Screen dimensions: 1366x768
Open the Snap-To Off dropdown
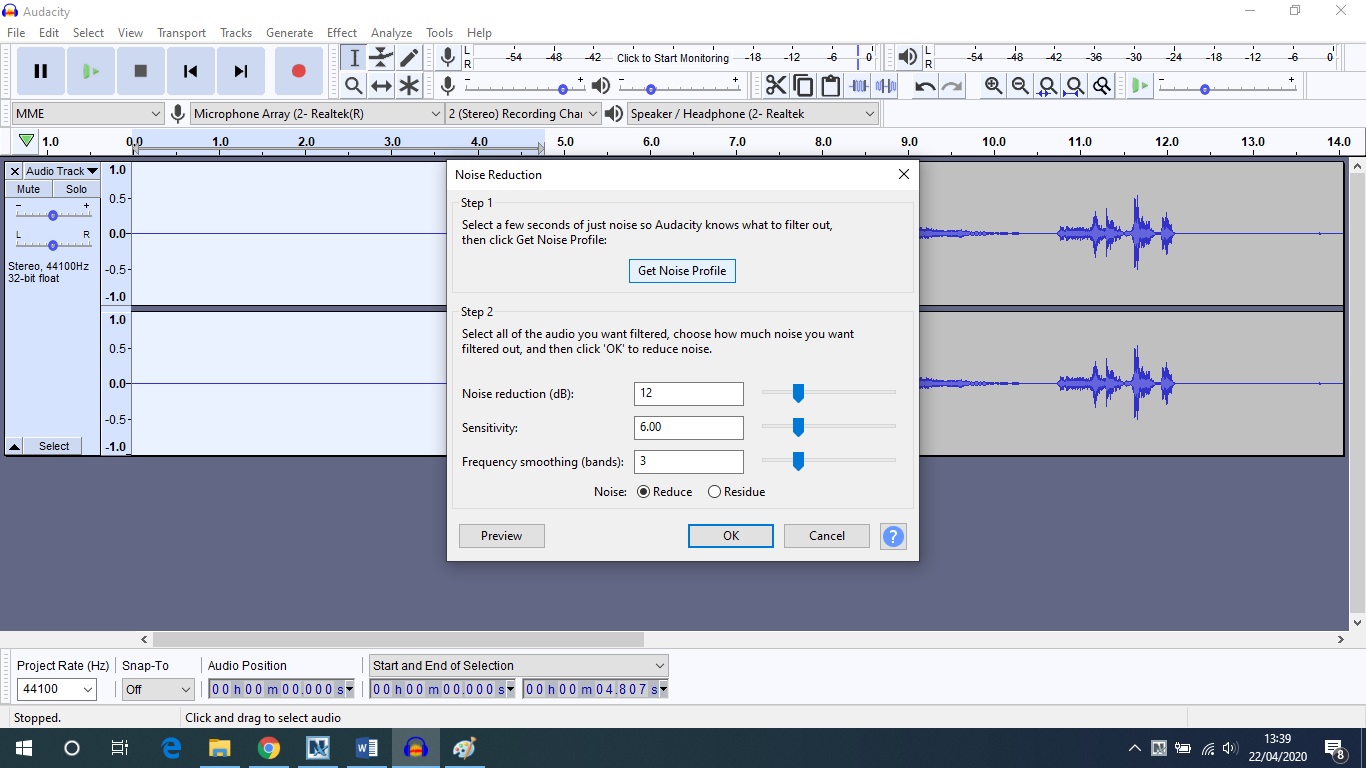[157, 689]
